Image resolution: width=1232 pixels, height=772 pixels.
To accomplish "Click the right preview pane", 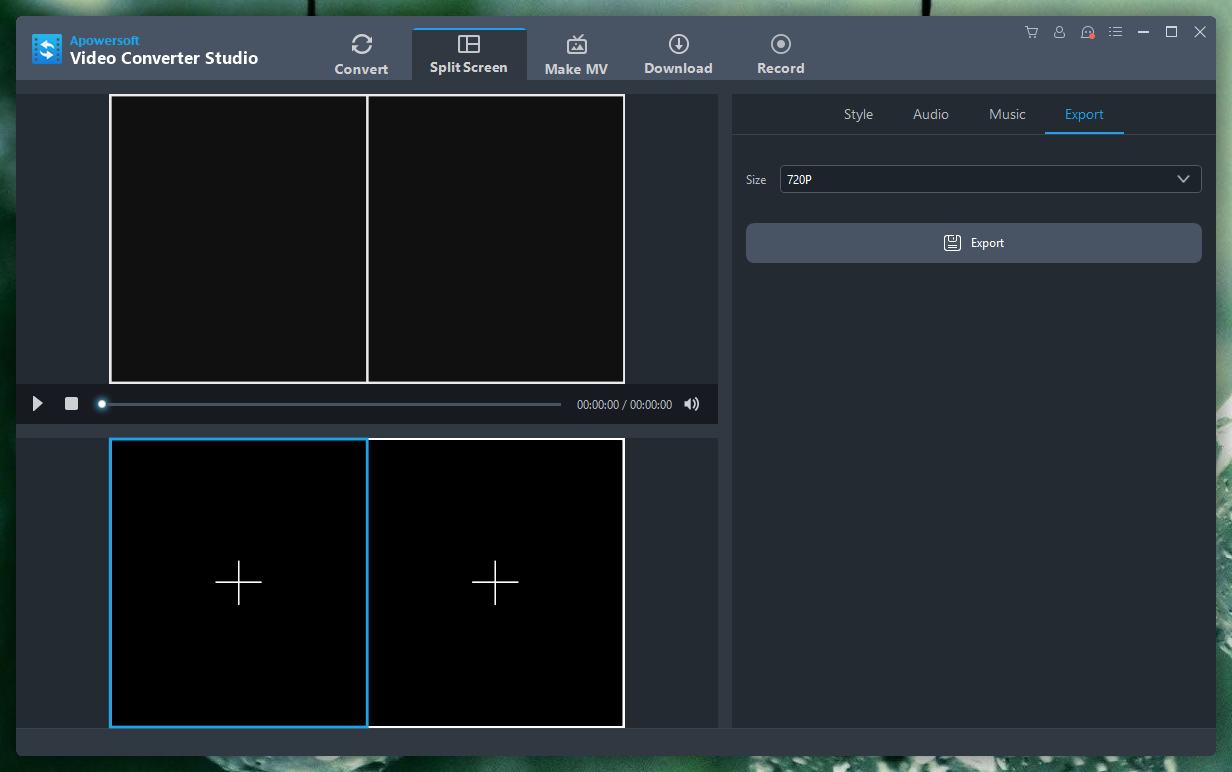I will pos(496,239).
